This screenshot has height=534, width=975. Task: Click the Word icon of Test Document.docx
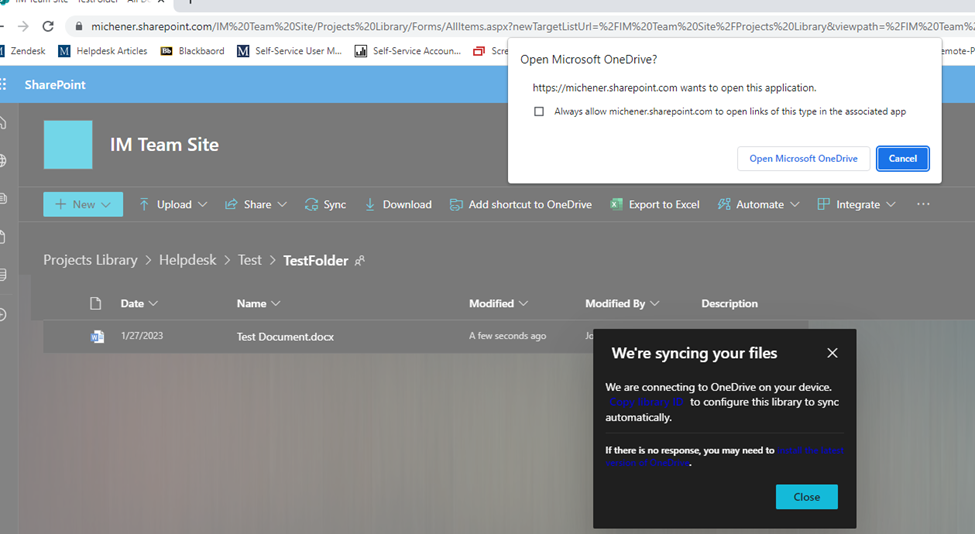tap(97, 336)
